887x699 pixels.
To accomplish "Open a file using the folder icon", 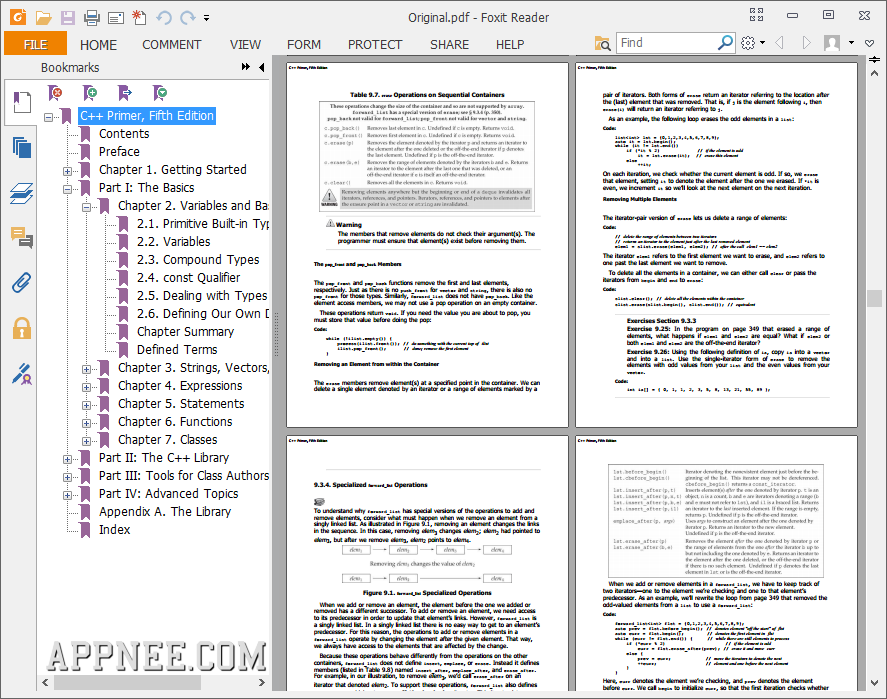I will tap(44, 18).
